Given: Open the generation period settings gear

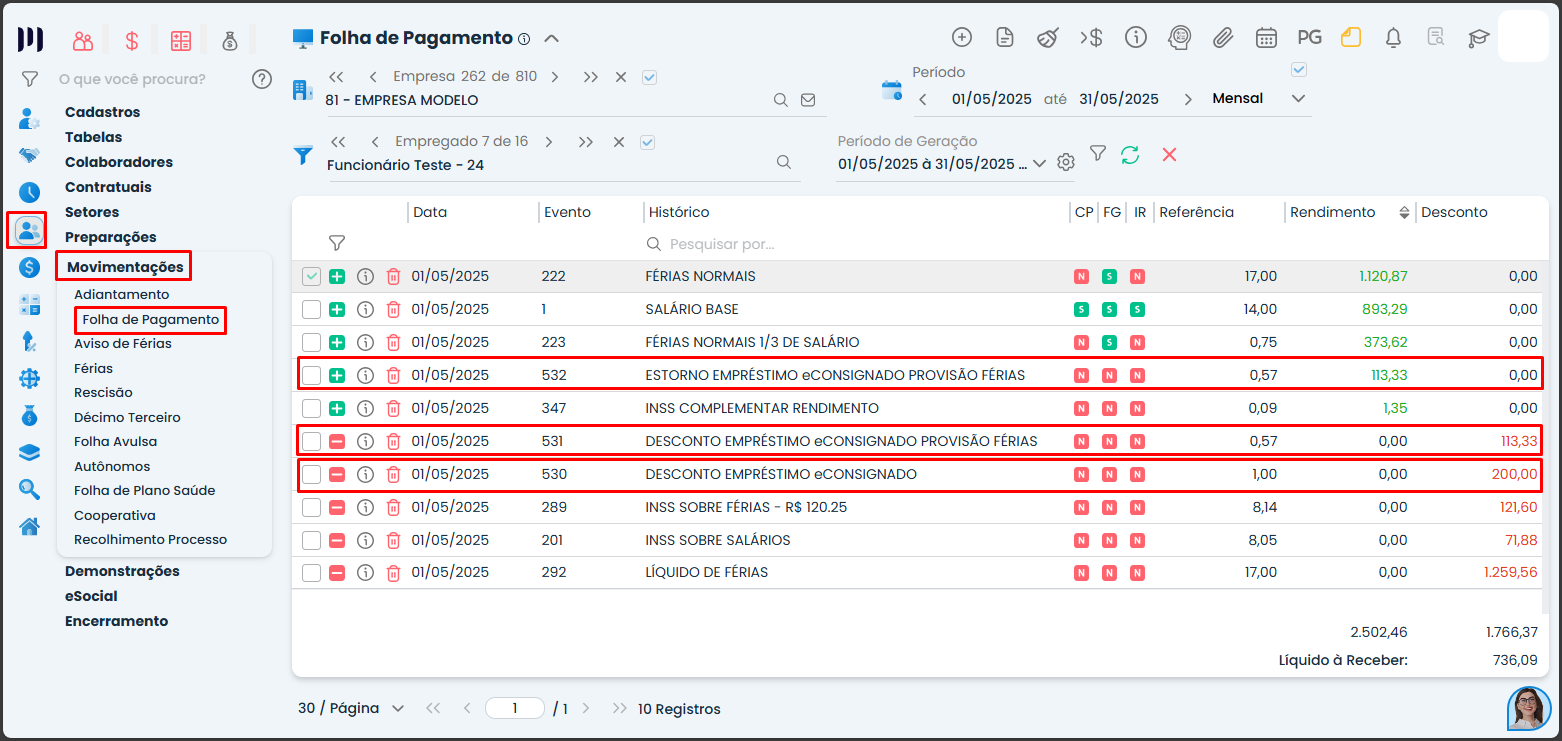Looking at the screenshot, I should 1066,163.
